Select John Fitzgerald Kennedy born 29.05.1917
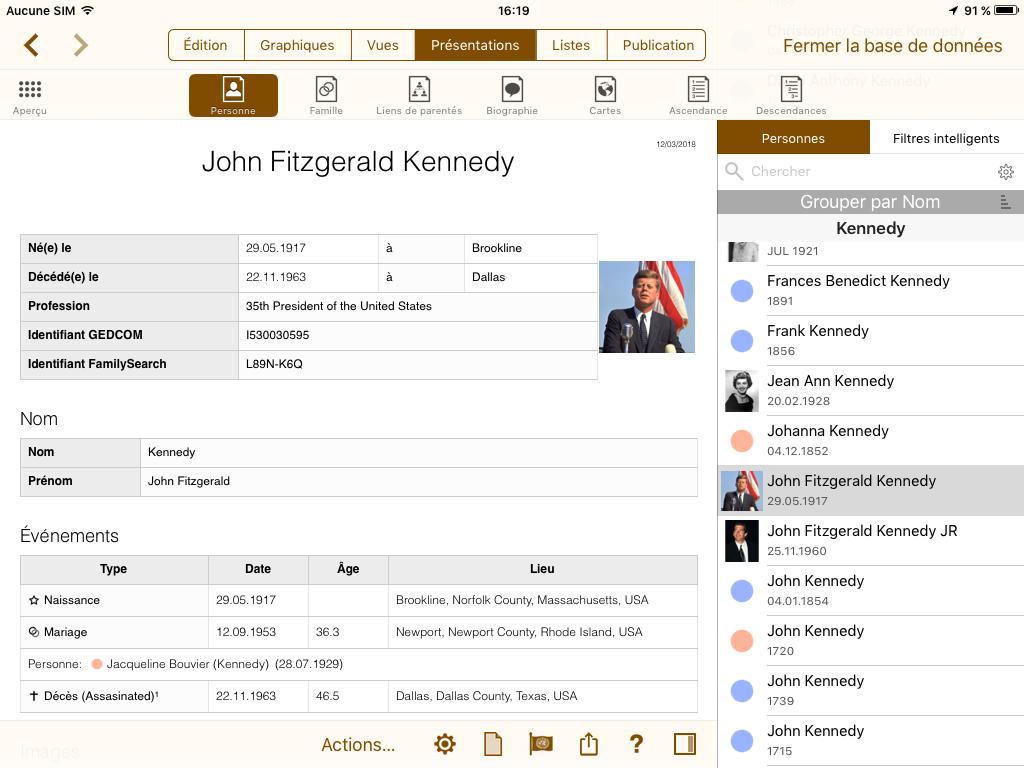 pyautogui.click(x=871, y=490)
